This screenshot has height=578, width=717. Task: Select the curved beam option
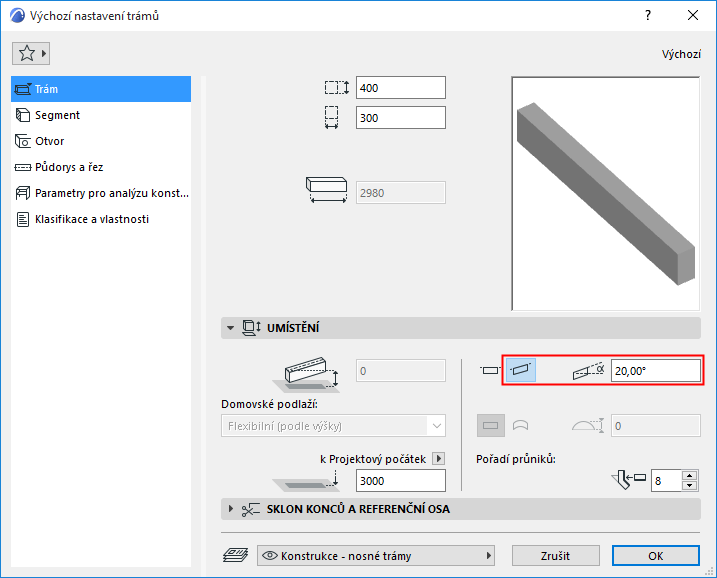click(x=521, y=426)
